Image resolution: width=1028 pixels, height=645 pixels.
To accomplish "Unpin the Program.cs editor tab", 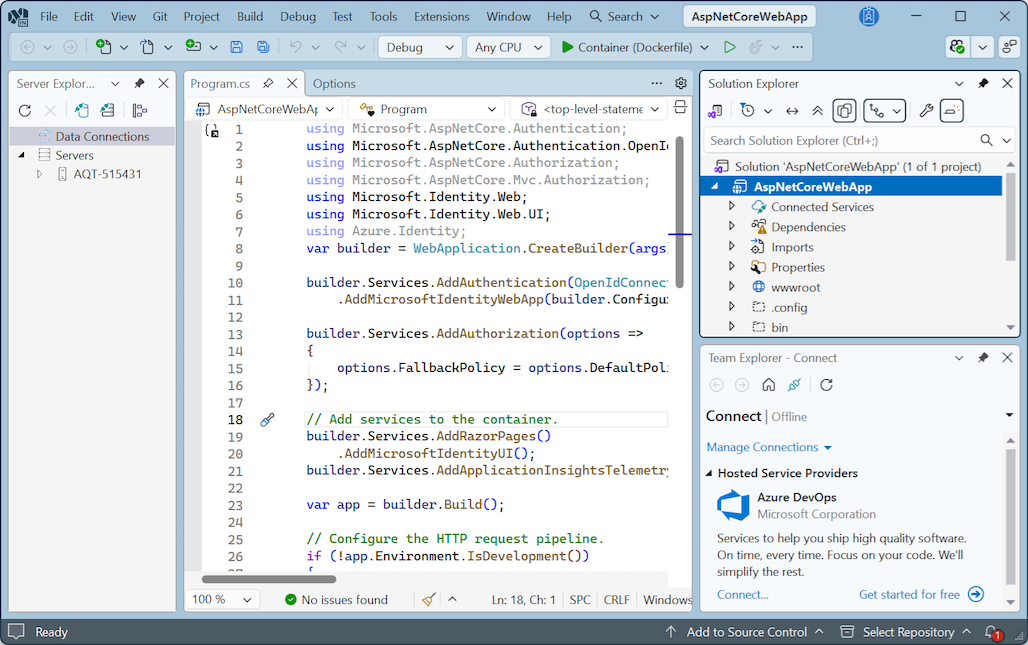I will click(x=268, y=83).
